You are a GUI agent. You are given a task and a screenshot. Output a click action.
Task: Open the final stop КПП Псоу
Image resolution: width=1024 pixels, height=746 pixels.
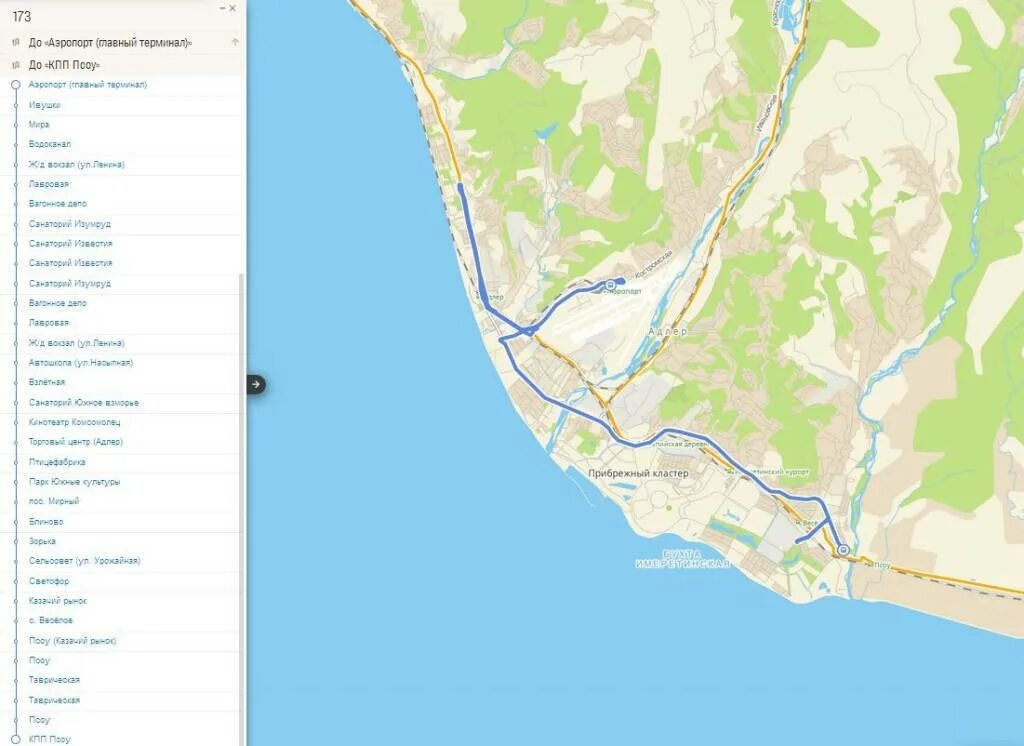pos(49,739)
